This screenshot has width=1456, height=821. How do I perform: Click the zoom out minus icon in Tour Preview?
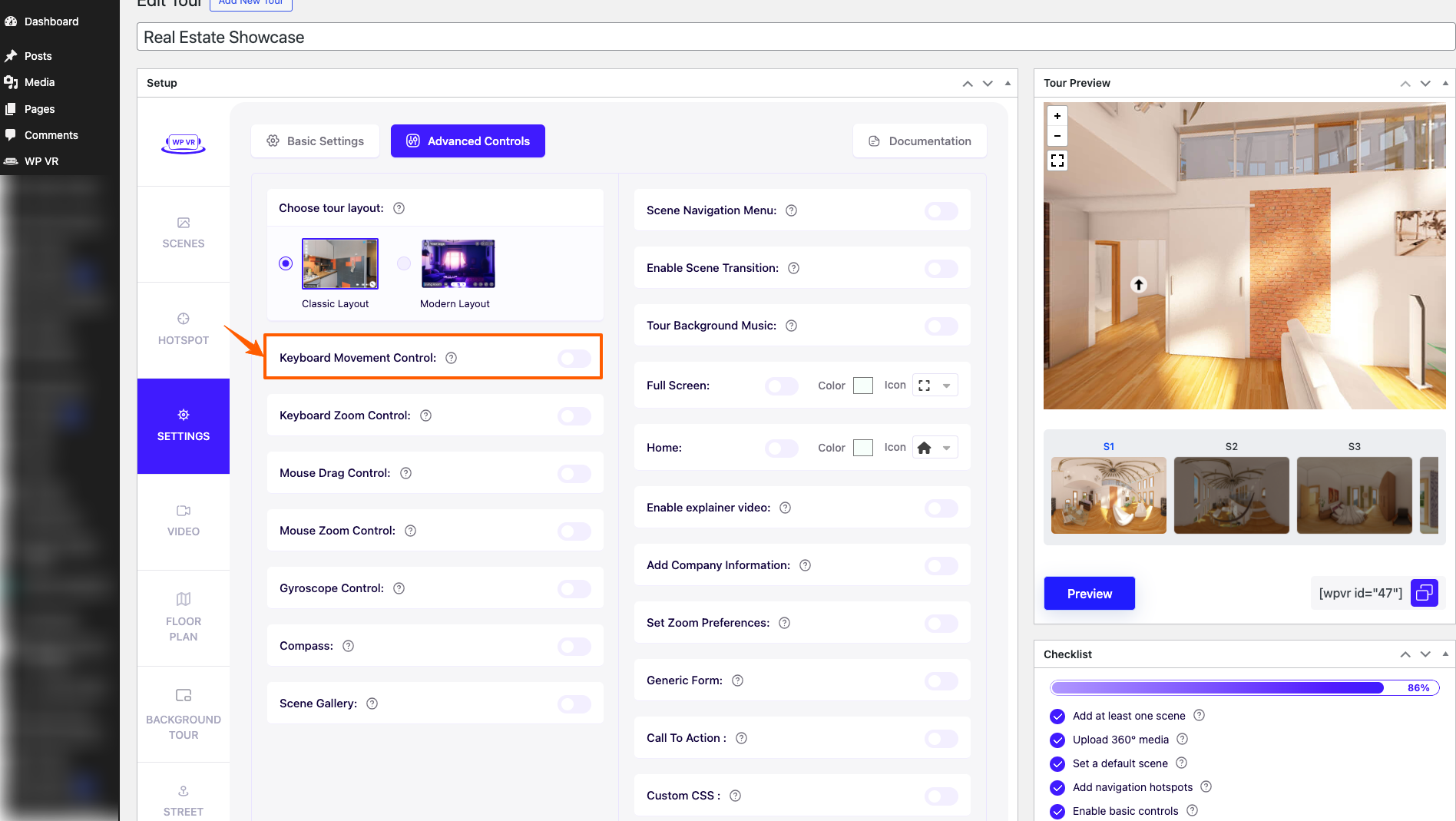(1057, 136)
